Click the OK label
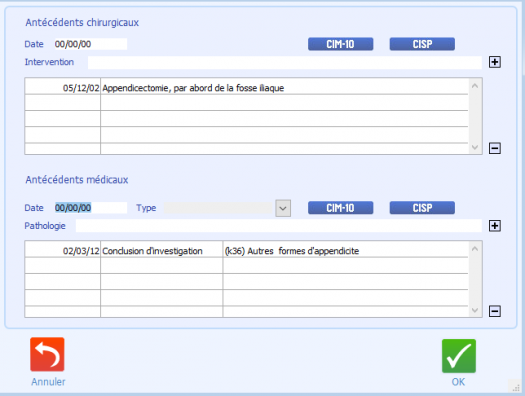 click(458, 382)
